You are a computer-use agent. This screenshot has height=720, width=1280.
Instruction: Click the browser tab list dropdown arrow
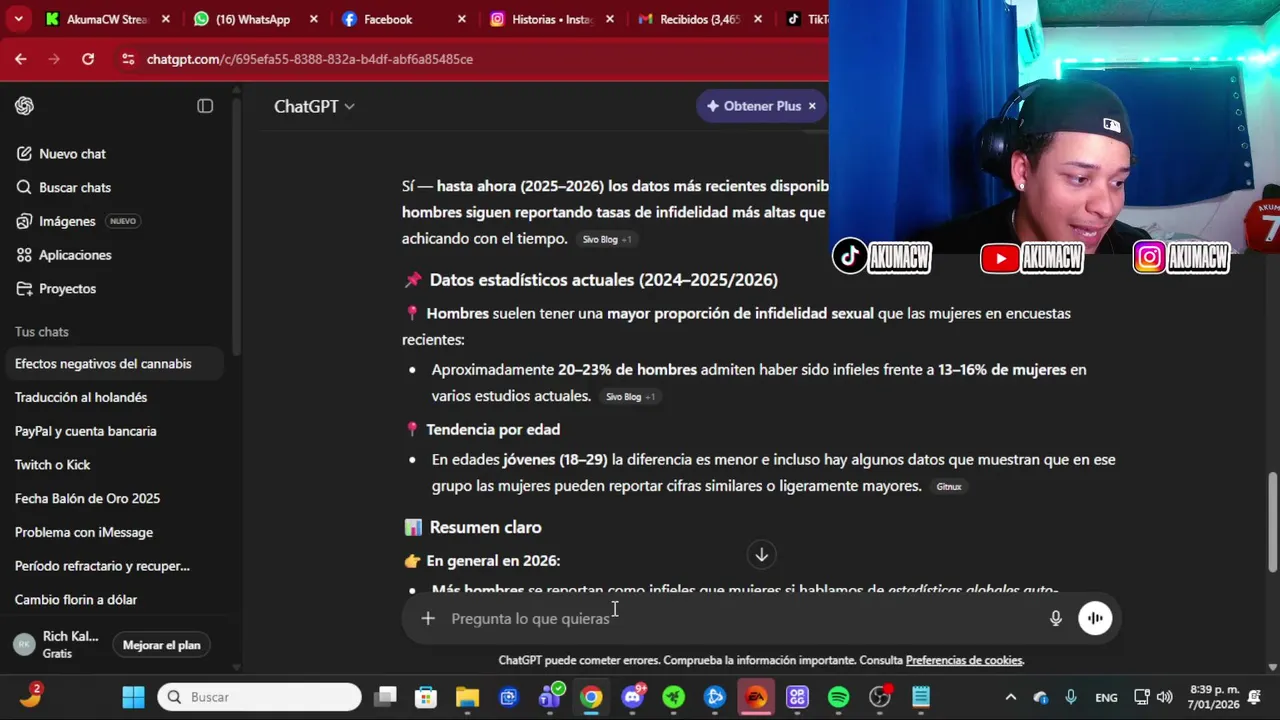tap(18, 19)
